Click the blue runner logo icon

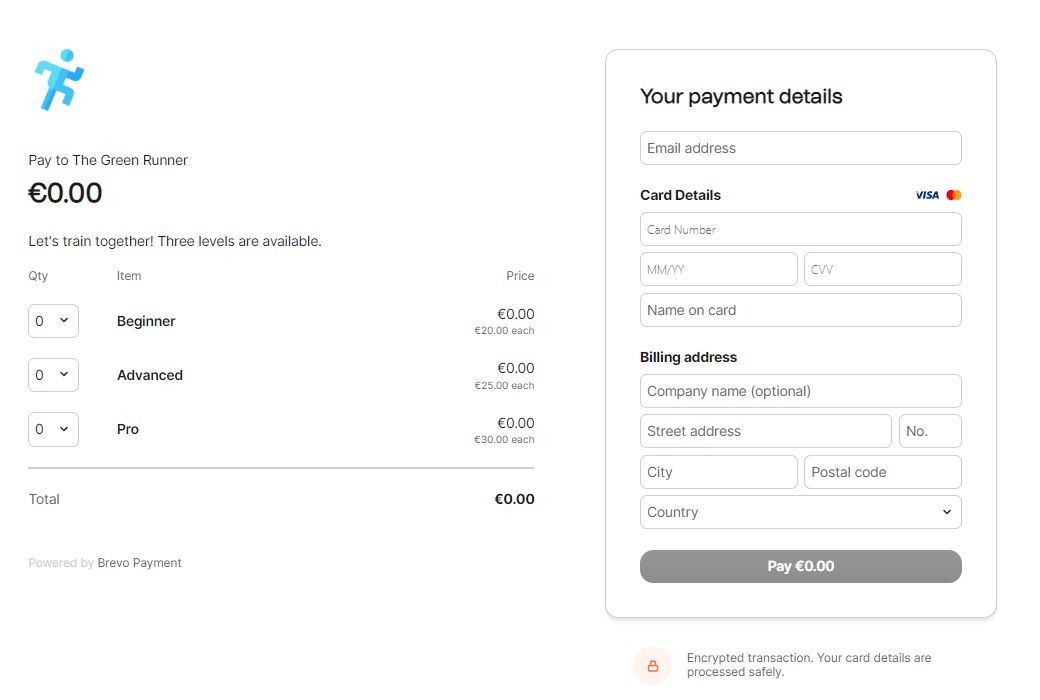point(59,79)
